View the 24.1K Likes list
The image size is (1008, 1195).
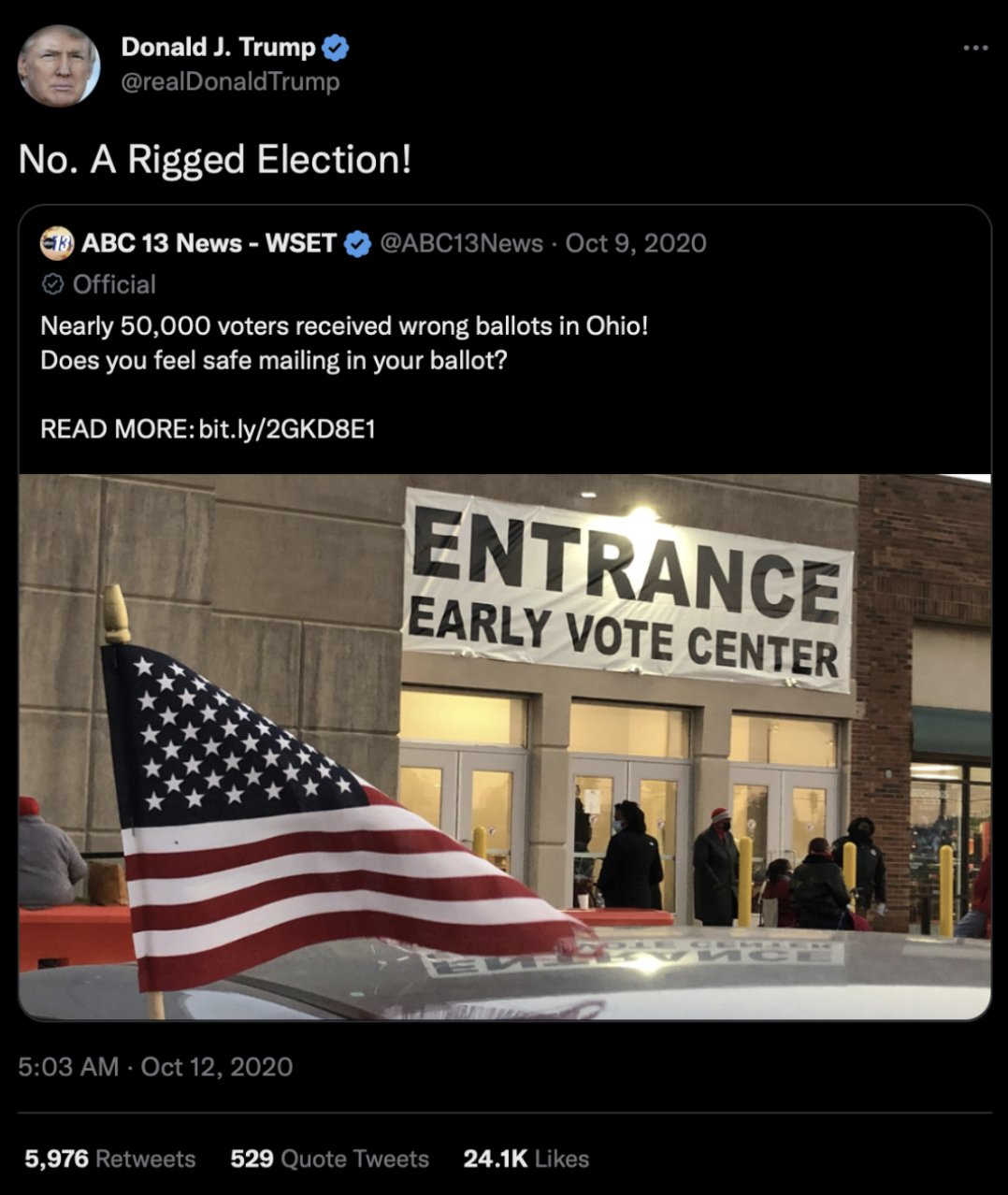click(526, 1159)
